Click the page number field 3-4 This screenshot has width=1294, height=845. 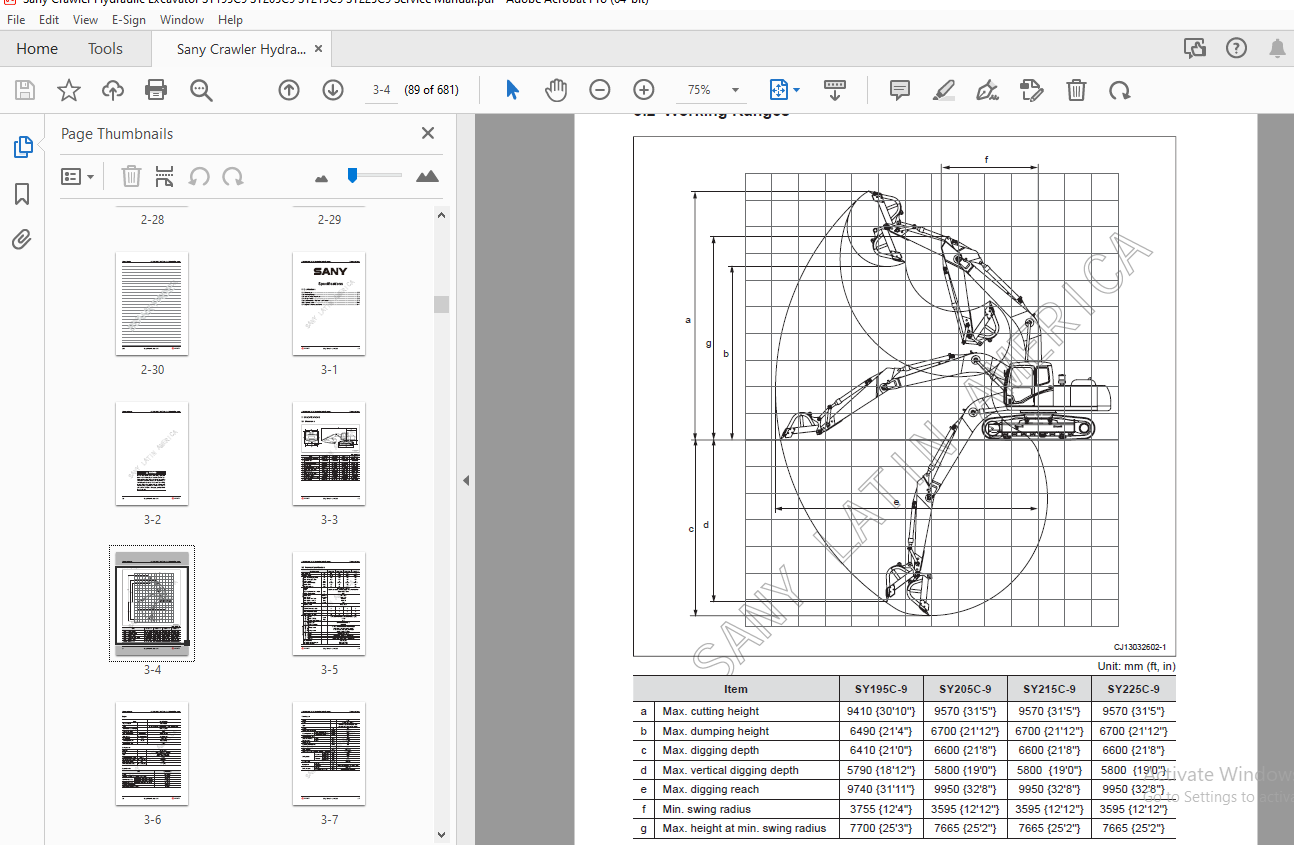(x=381, y=90)
